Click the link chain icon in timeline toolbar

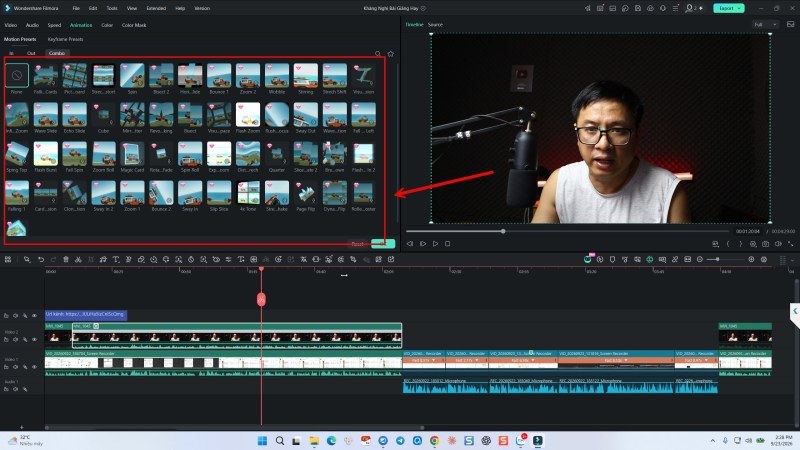tap(674, 260)
